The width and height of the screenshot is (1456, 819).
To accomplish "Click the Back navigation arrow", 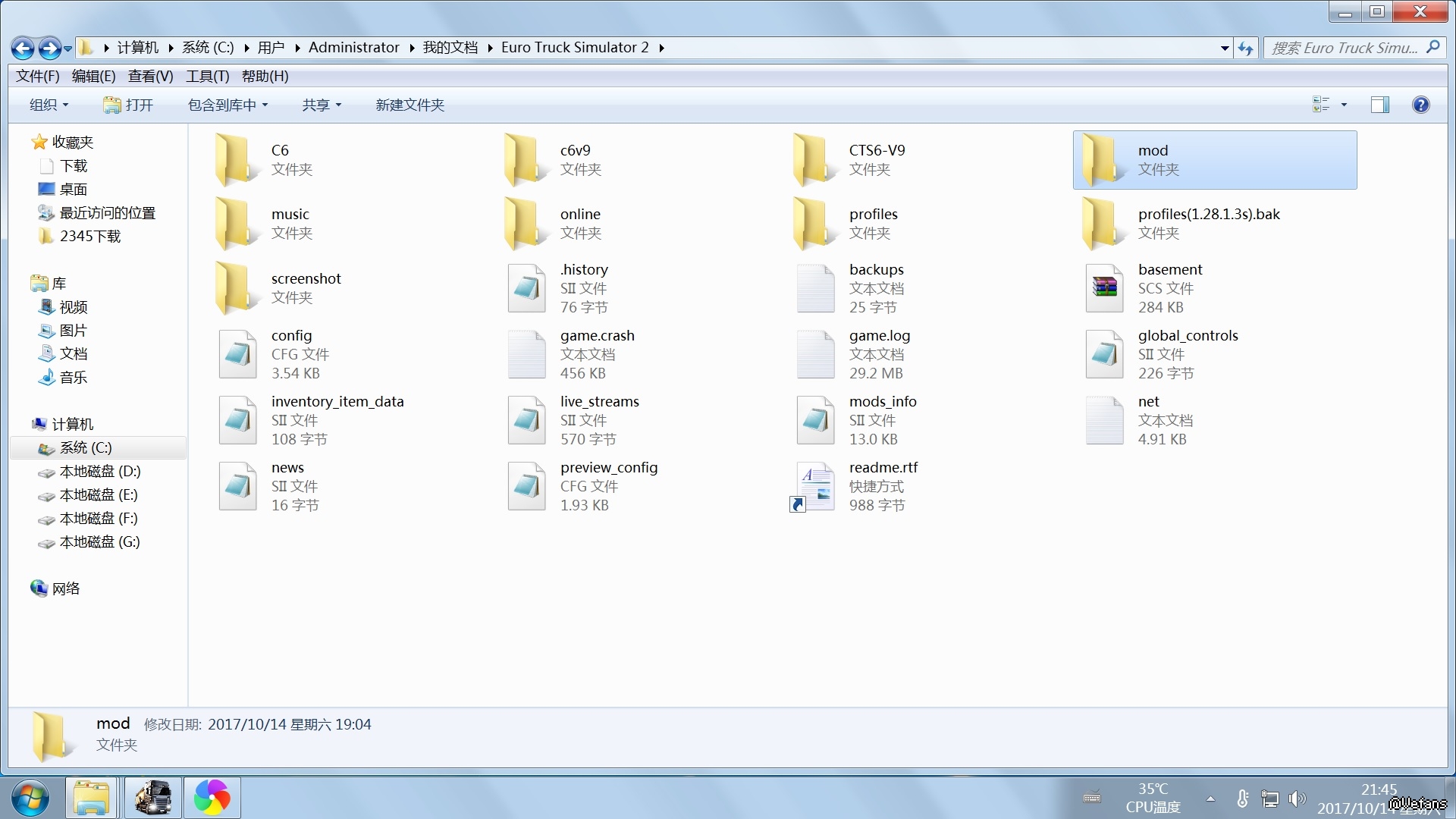I will coord(23,49).
